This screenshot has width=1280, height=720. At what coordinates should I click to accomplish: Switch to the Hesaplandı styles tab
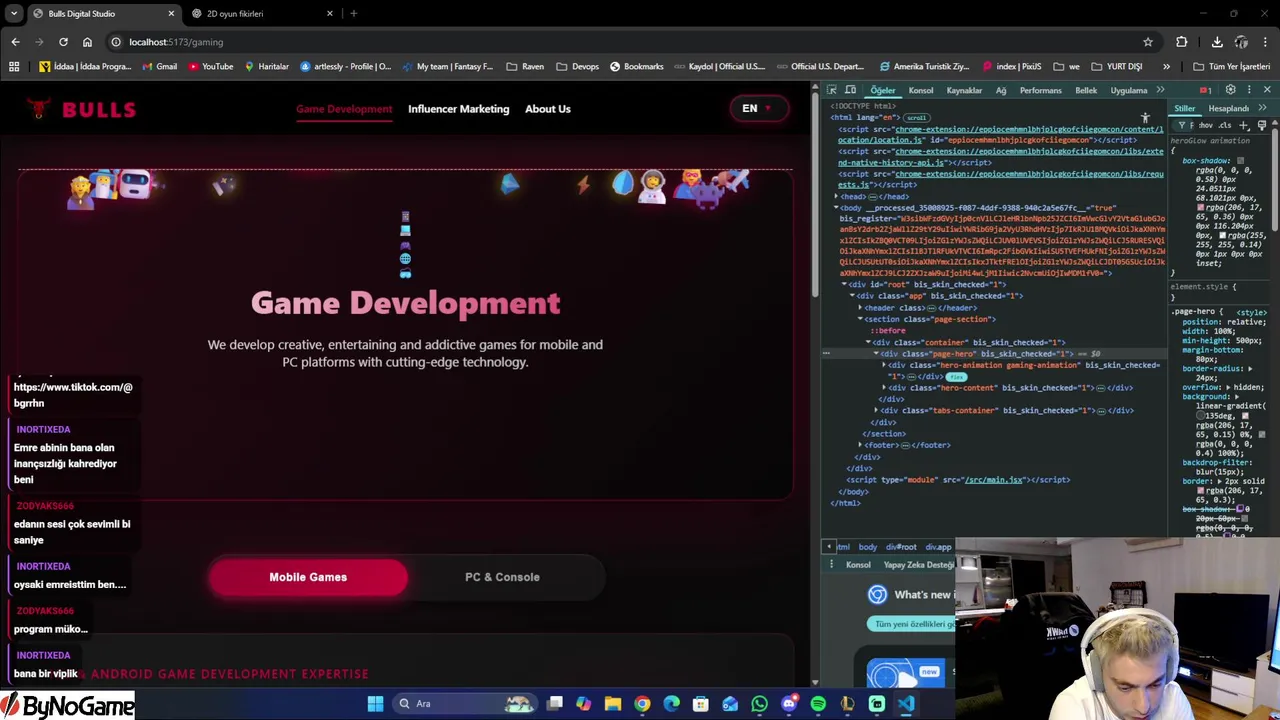[1228, 108]
